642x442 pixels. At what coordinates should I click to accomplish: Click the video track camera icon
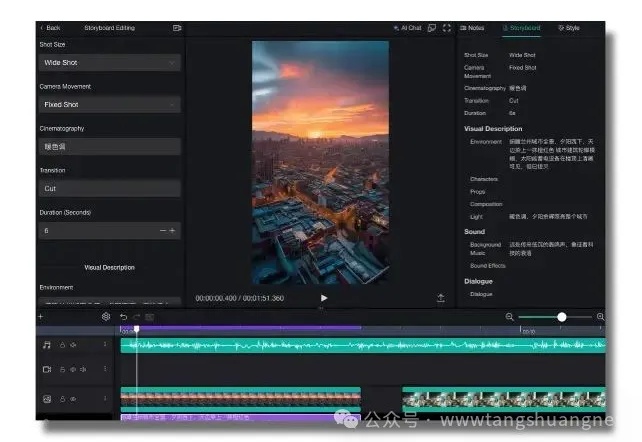[x=47, y=369]
